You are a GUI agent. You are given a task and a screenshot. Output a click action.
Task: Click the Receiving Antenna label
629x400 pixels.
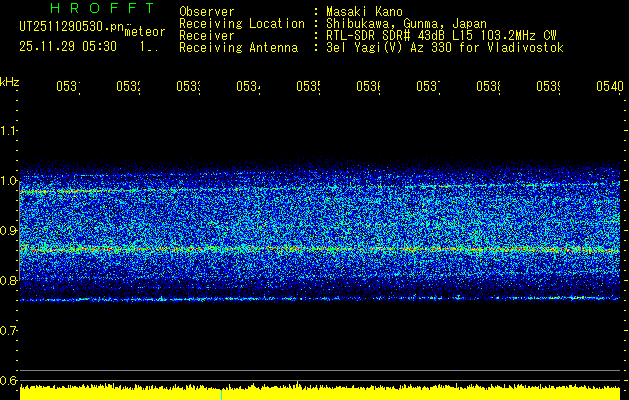click(x=238, y=48)
